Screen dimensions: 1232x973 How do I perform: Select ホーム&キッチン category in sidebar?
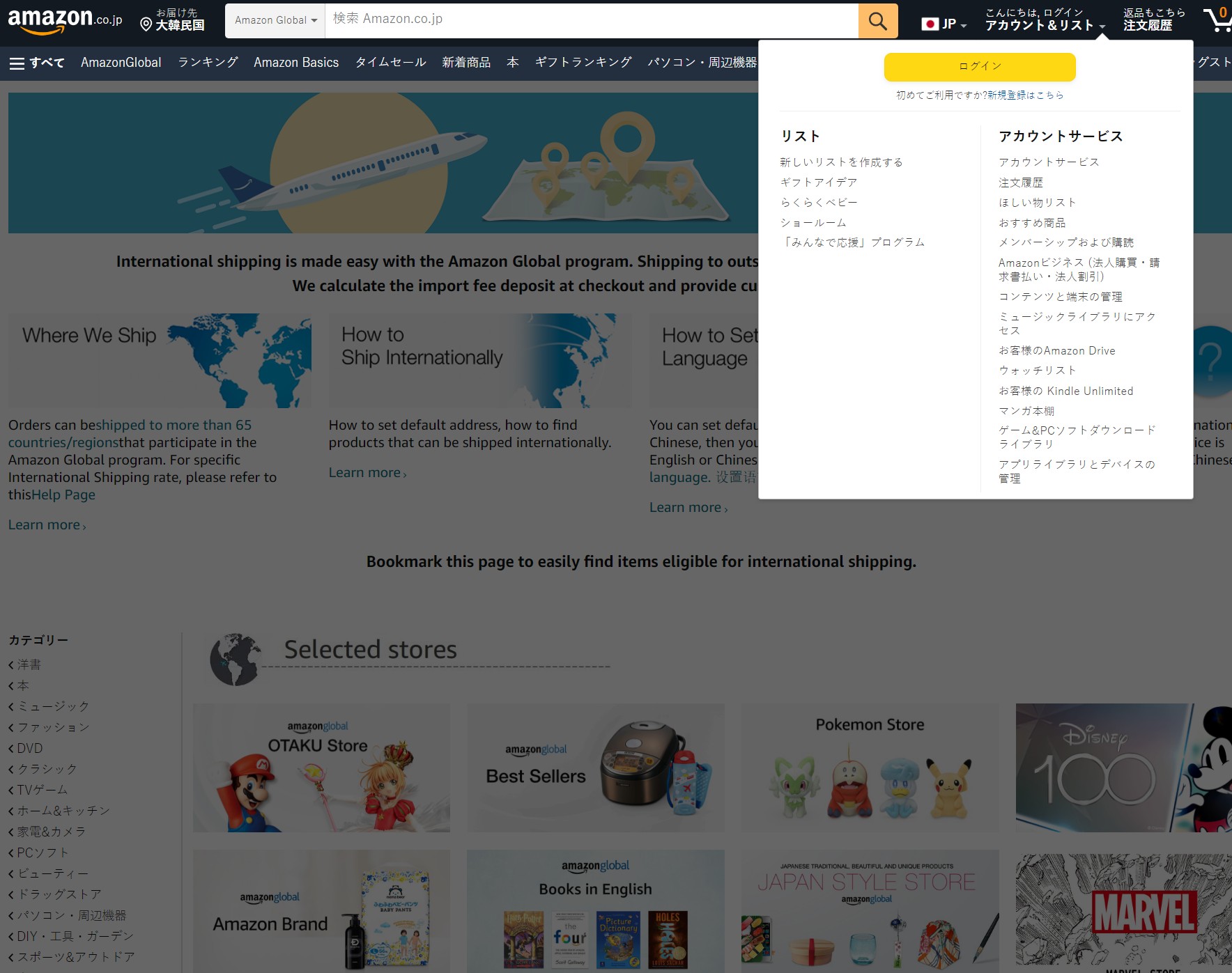click(63, 811)
